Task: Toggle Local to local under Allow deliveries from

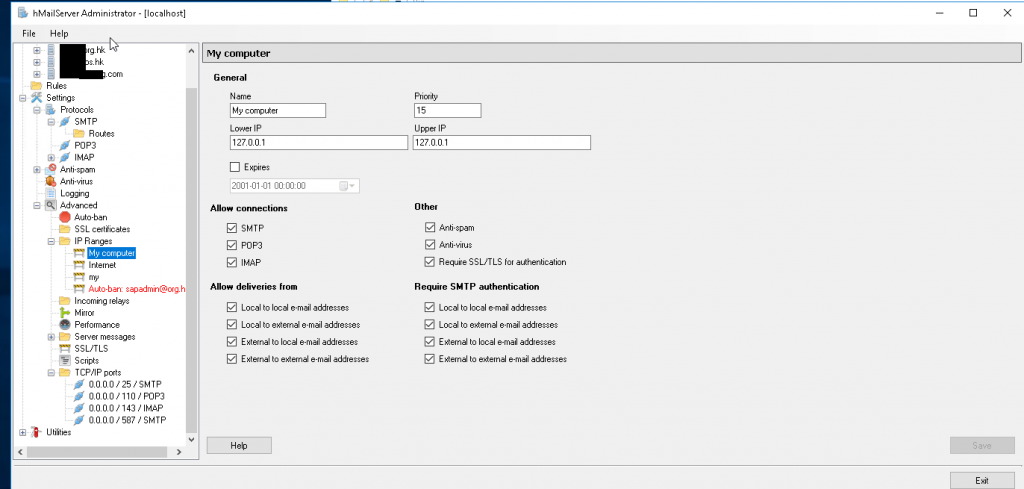Action: [x=232, y=307]
